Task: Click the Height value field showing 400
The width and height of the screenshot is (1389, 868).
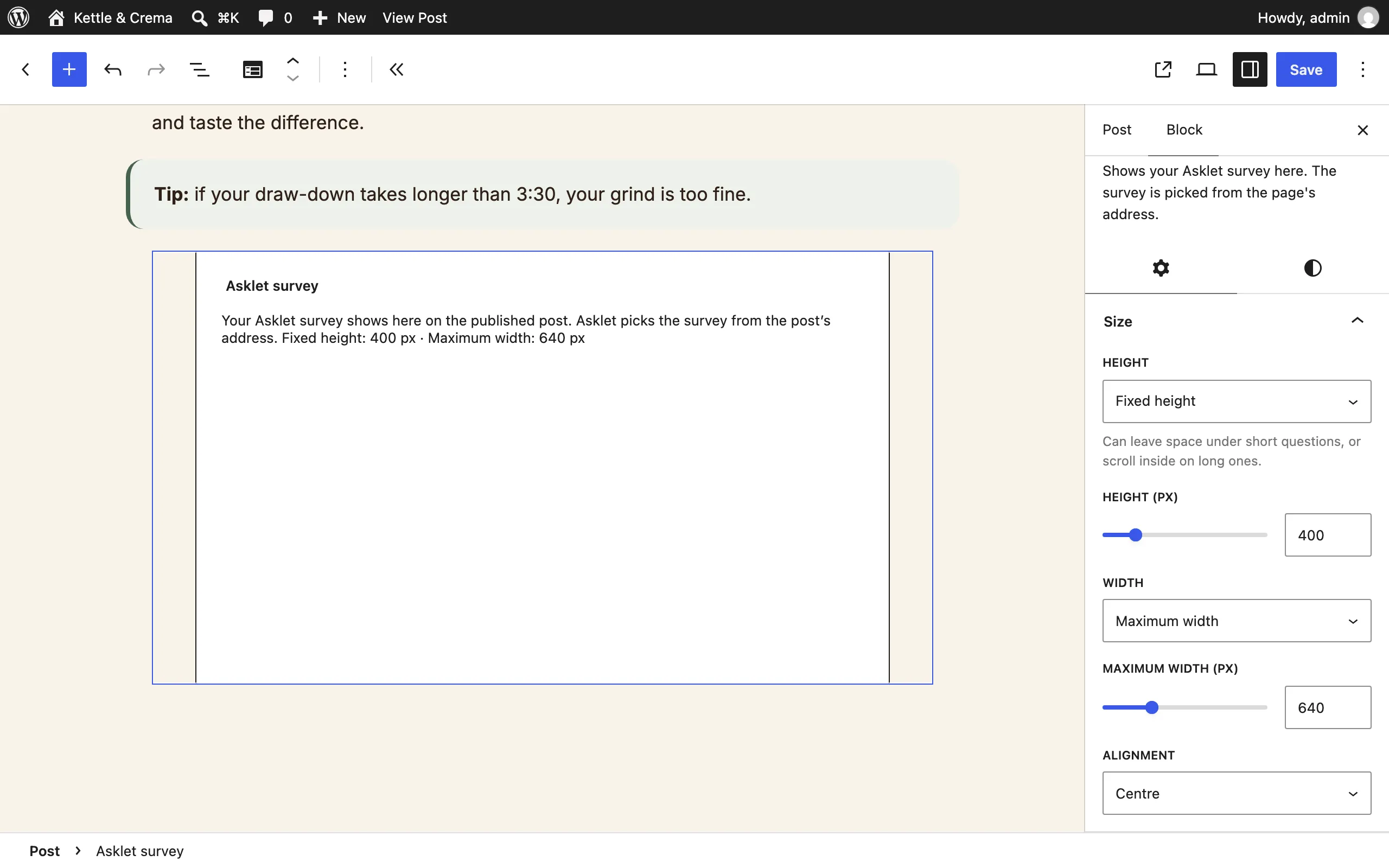Action: [1328, 535]
